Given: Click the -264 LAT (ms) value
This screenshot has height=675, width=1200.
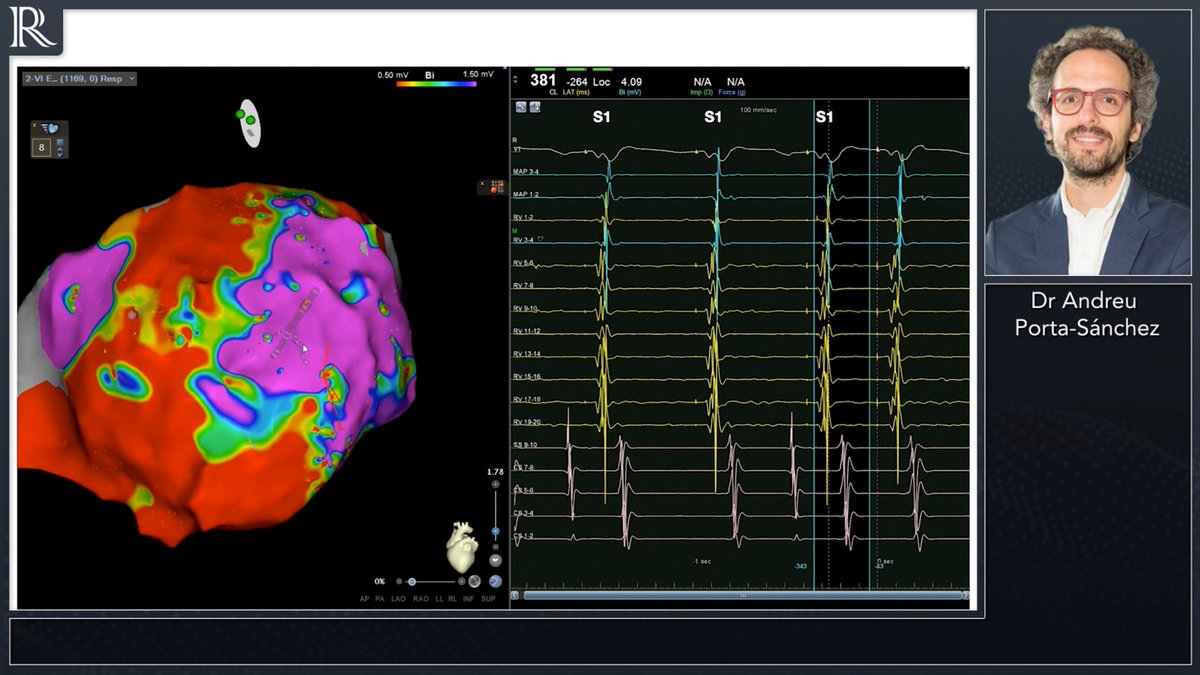Looking at the screenshot, I should 577,82.
